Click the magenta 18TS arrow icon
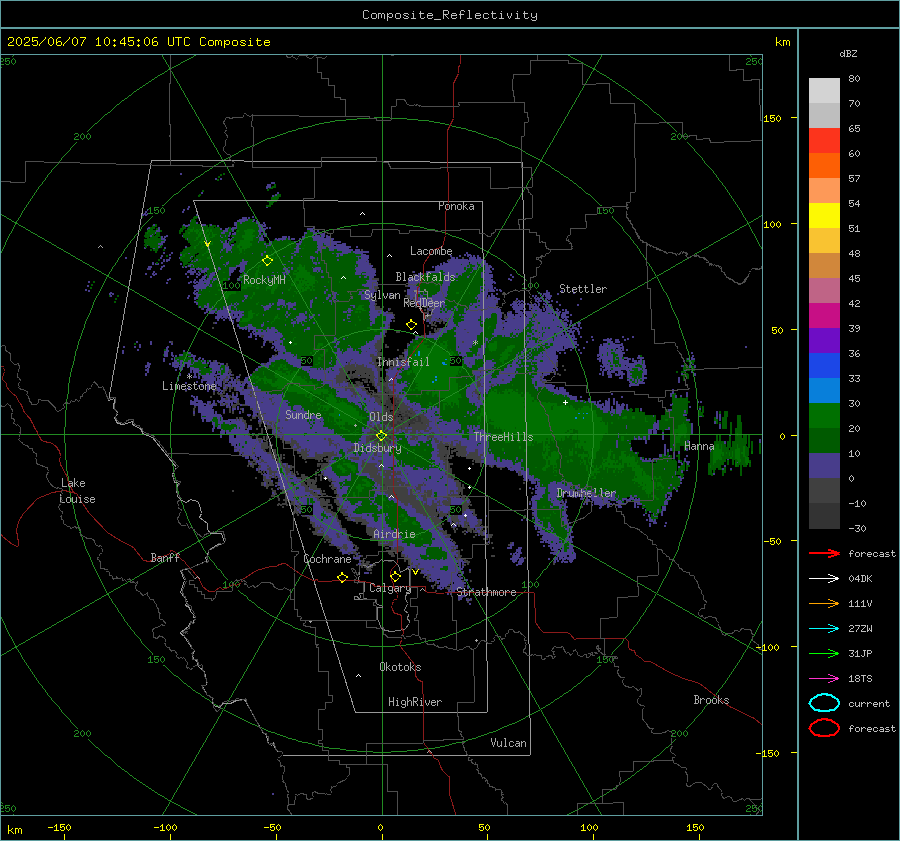900x841 pixels. [824, 679]
